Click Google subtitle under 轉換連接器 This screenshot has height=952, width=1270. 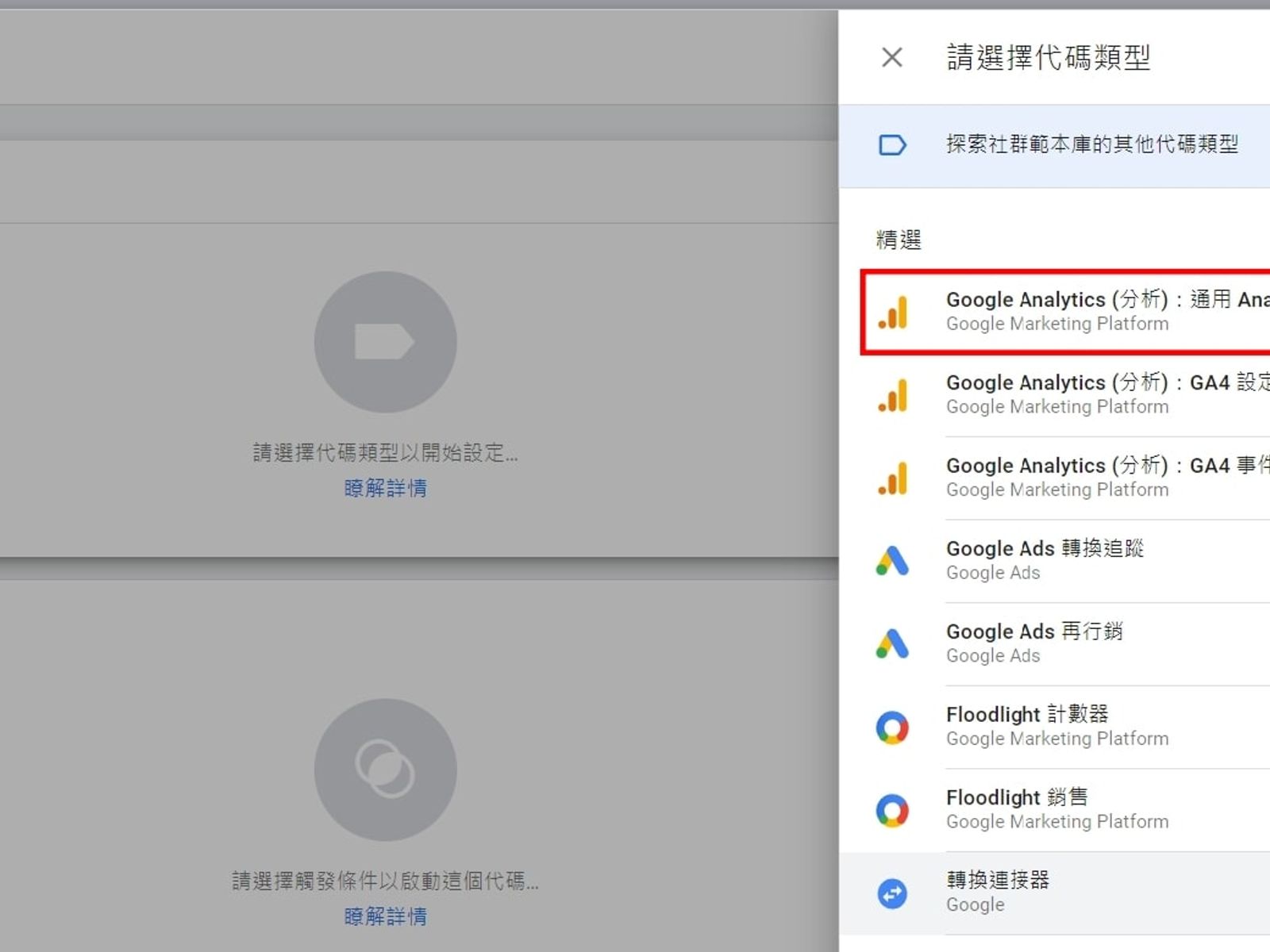click(x=976, y=905)
